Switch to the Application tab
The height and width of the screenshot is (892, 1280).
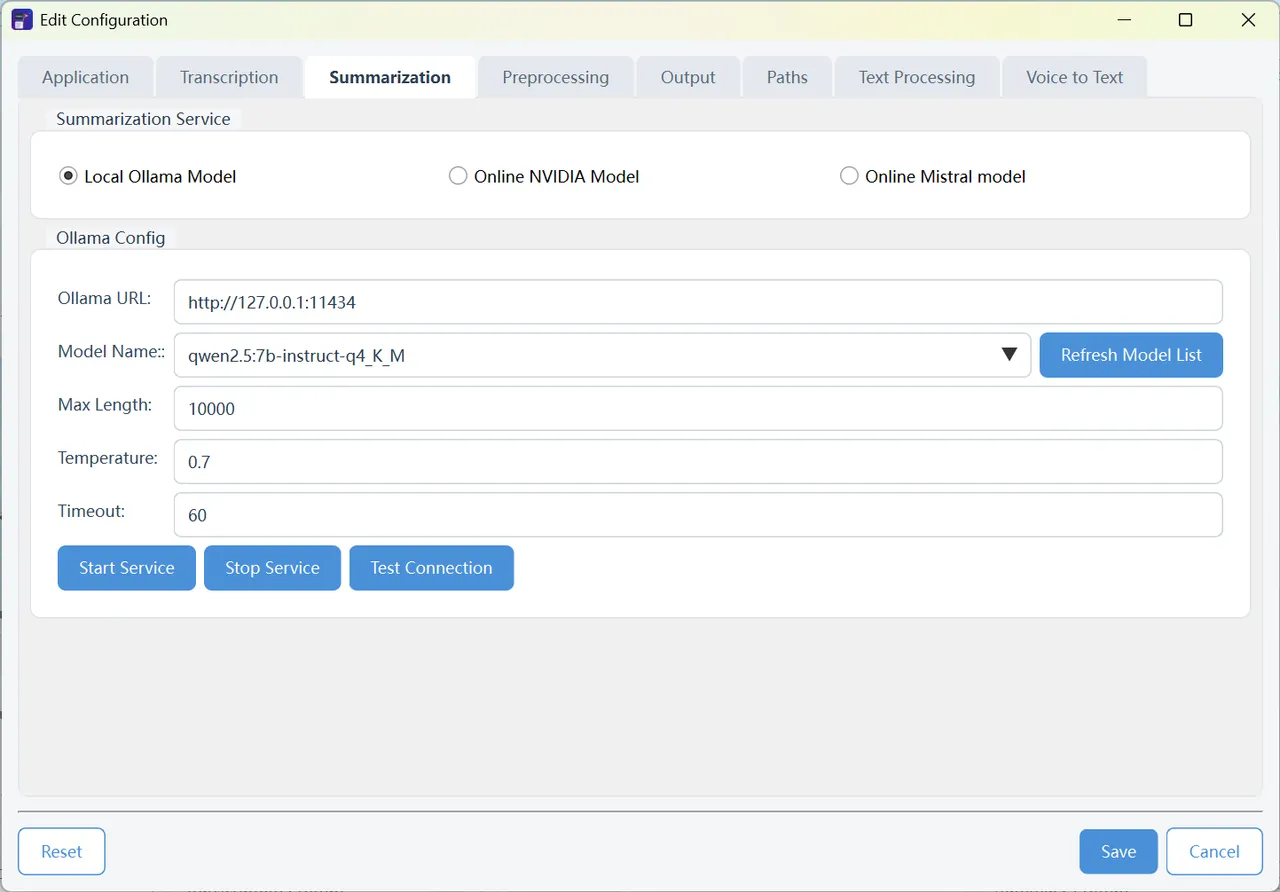click(x=86, y=77)
